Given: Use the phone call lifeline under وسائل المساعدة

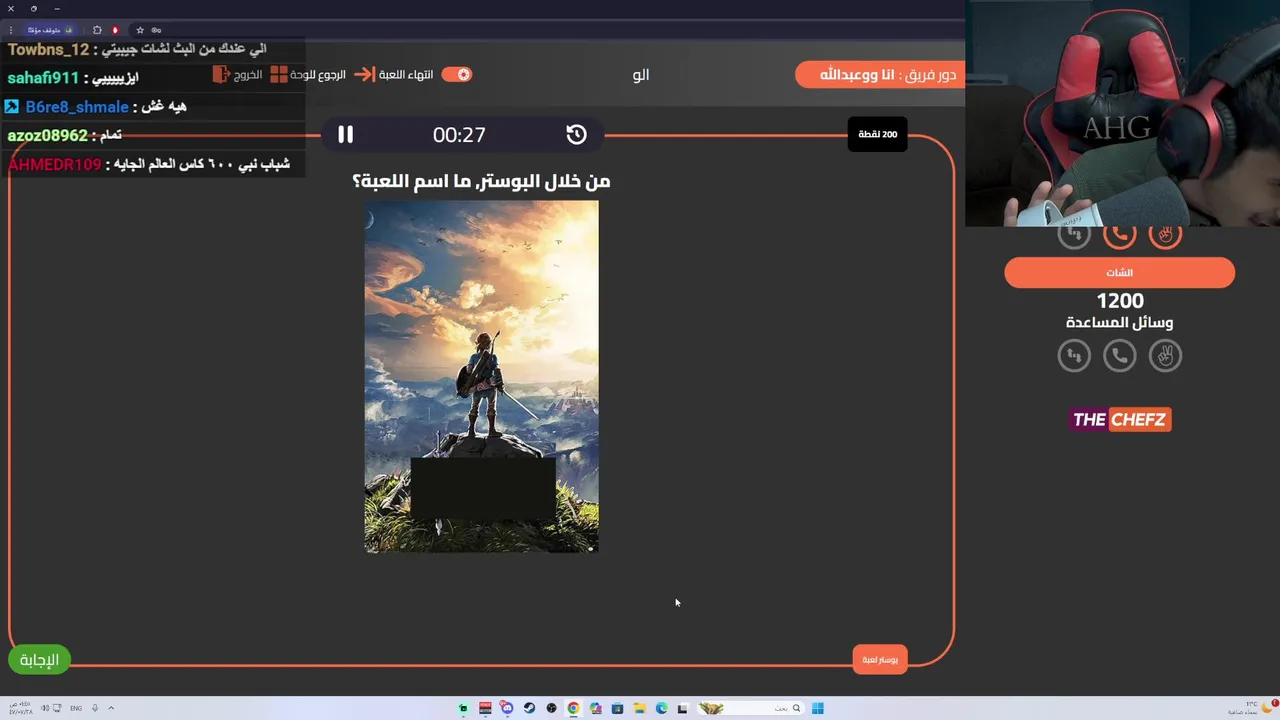Looking at the screenshot, I should pyautogui.click(x=1119, y=355).
